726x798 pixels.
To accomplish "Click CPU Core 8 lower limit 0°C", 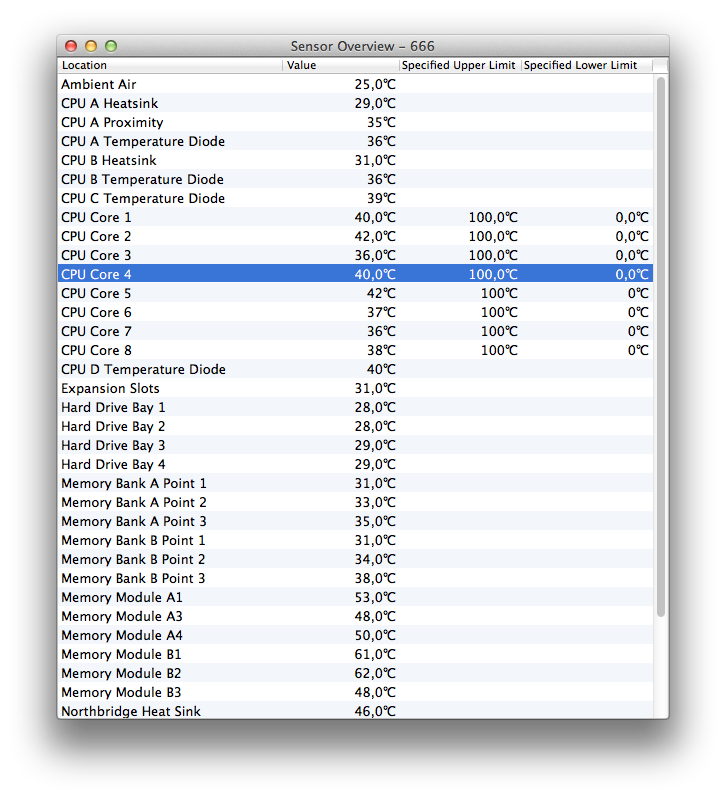I will click(638, 350).
